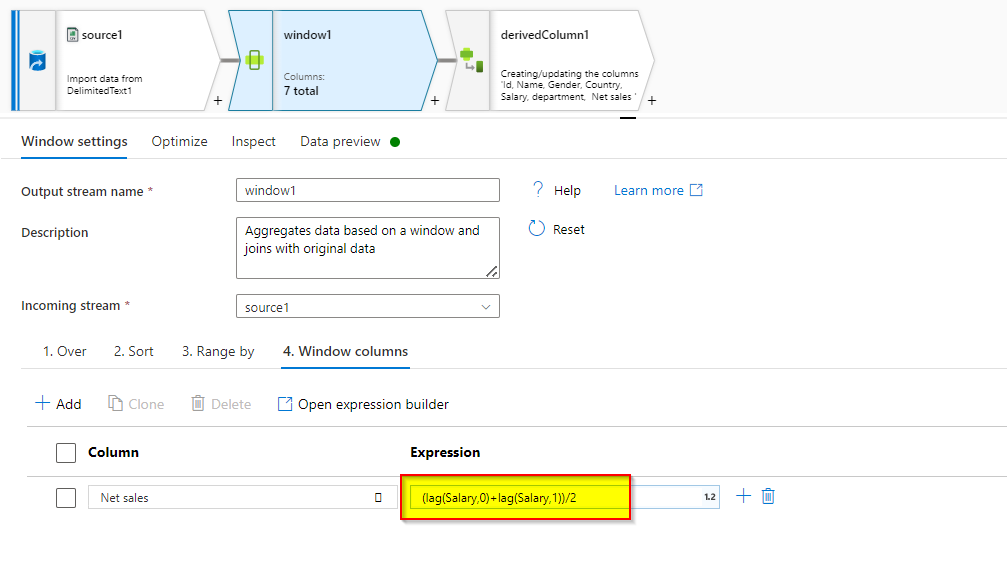Toggle the select-all Column header checkbox
Image resolution: width=1007 pixels, height=574 pixels.
66,453
